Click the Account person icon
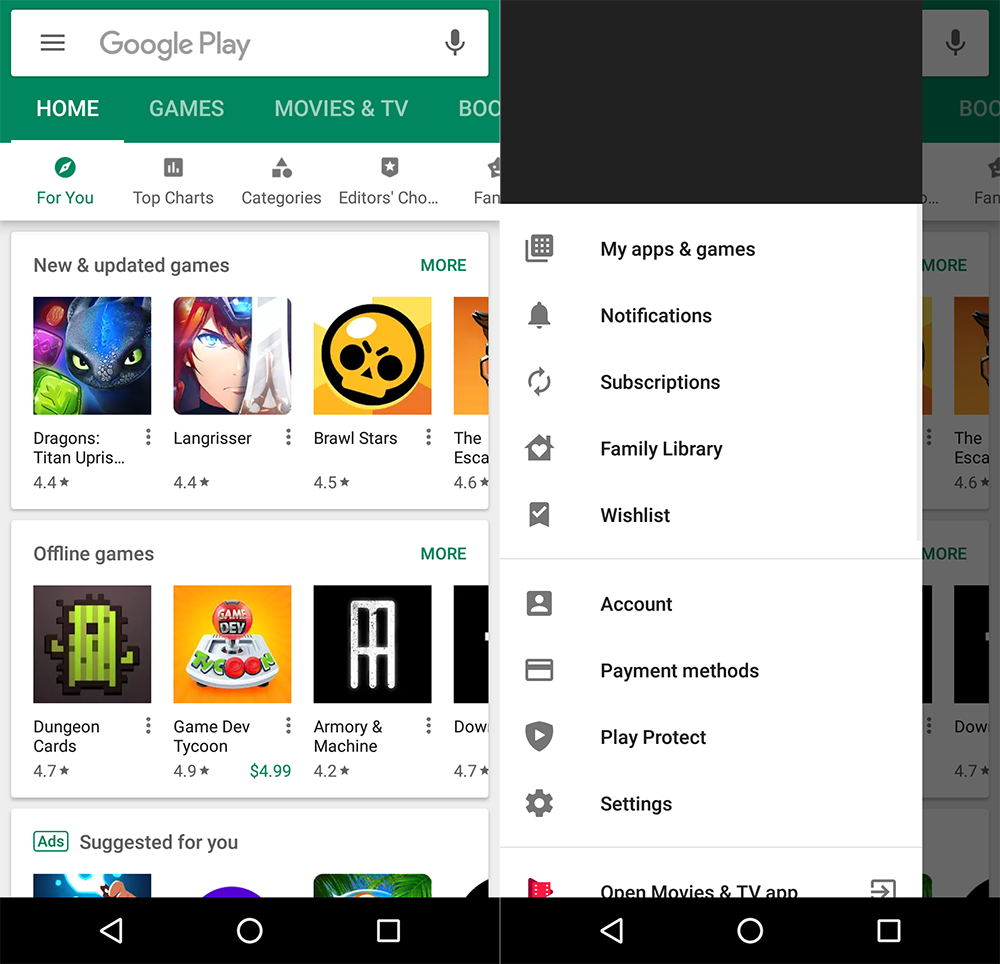The height and width of the screenshot is (964, 1000). [x=539, y=603]
